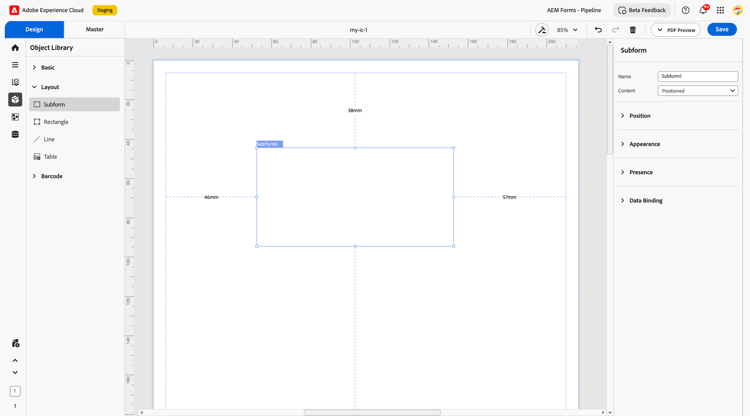Add a Subform from Object Library
The image size is (750, 416).
[75, 104]
